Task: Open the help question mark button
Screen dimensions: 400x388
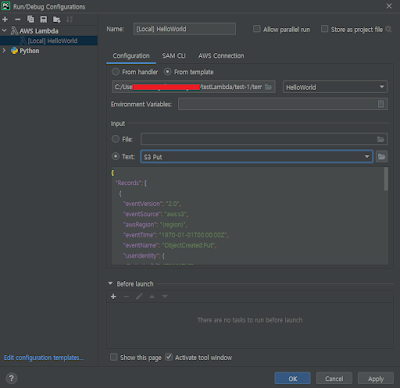Action: tap(11, 378)
